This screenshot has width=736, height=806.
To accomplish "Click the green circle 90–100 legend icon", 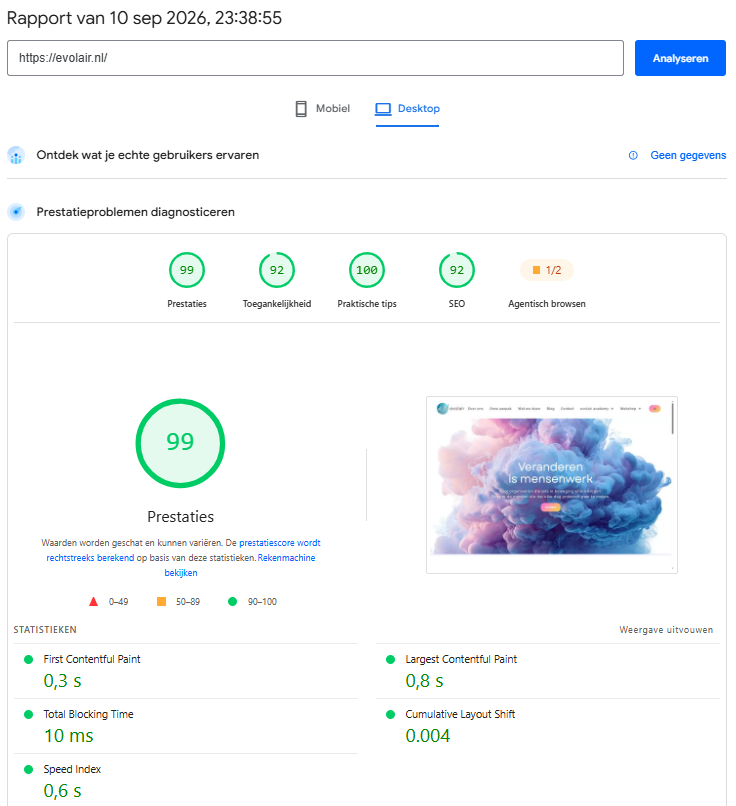I will click(x=232, y=601).
